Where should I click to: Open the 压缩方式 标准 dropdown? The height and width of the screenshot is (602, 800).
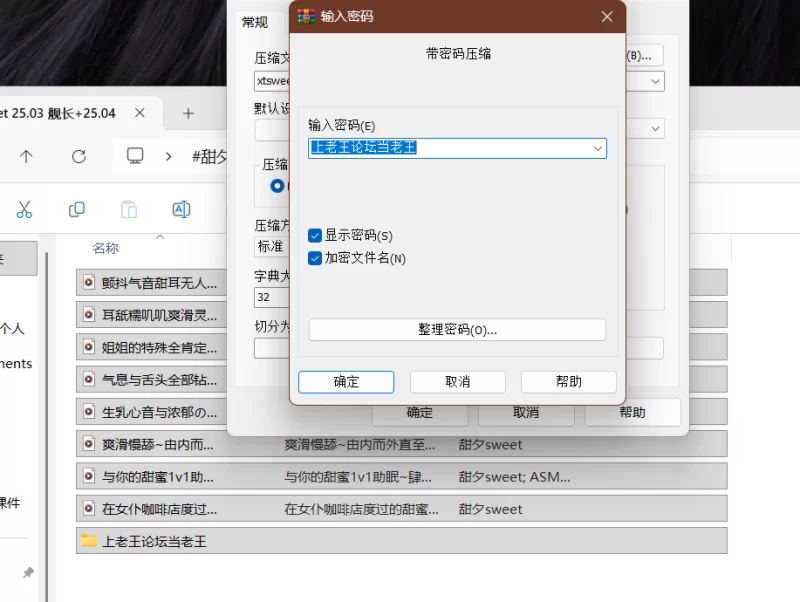(x=271, y=246)
